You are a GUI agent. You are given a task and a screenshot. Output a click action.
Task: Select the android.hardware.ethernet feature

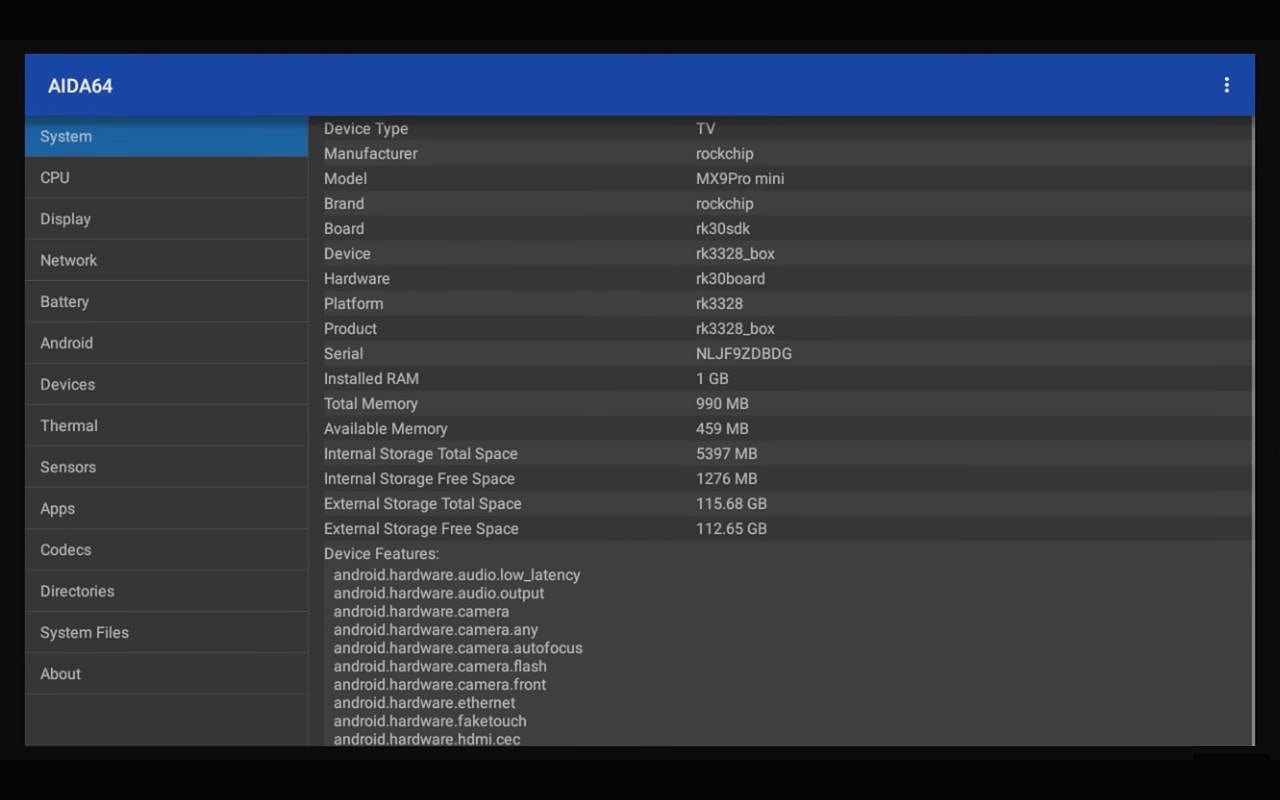coord(425,703)
